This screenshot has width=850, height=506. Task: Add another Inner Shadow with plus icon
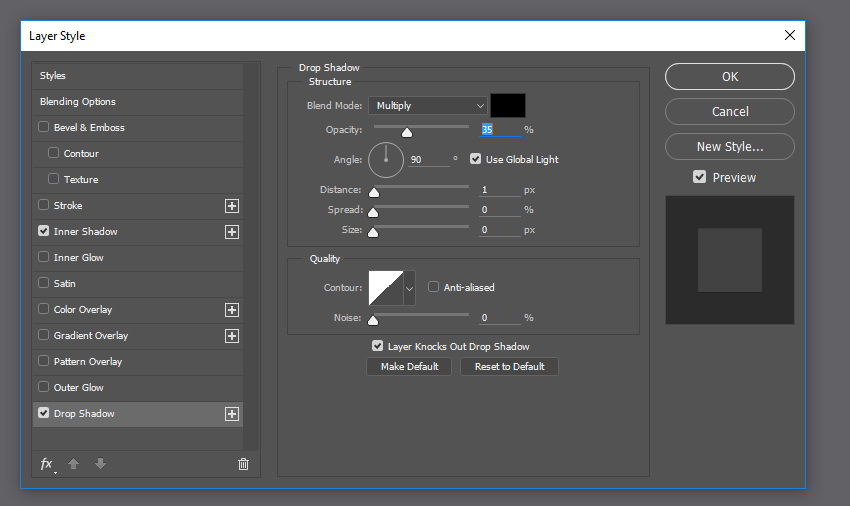(x=232, y=232)
